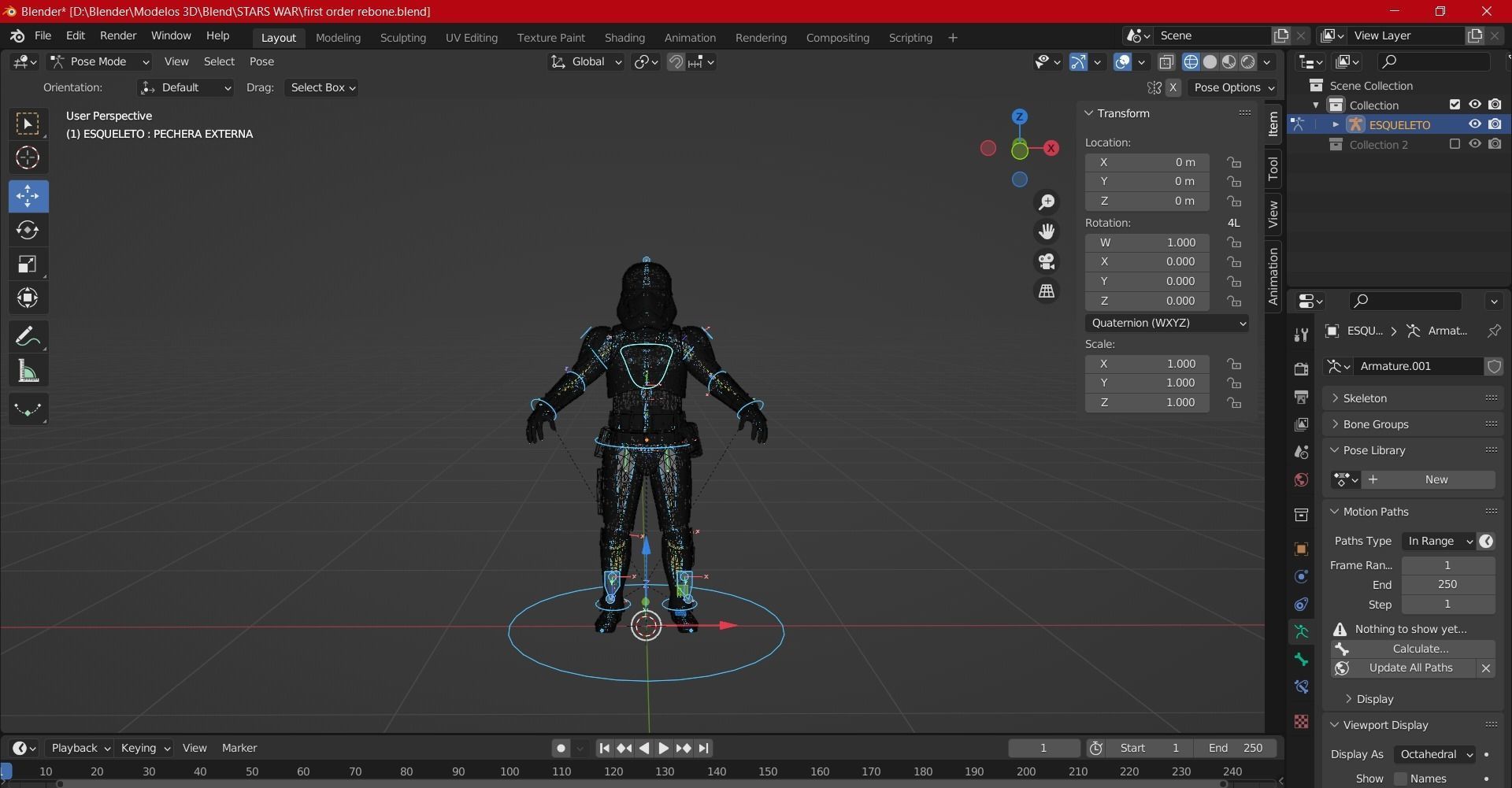Open Quaternion (WXYZ) rotation mode dropdown
This screenshot has width=1512, height=788.
click(x=1167, y=323)
